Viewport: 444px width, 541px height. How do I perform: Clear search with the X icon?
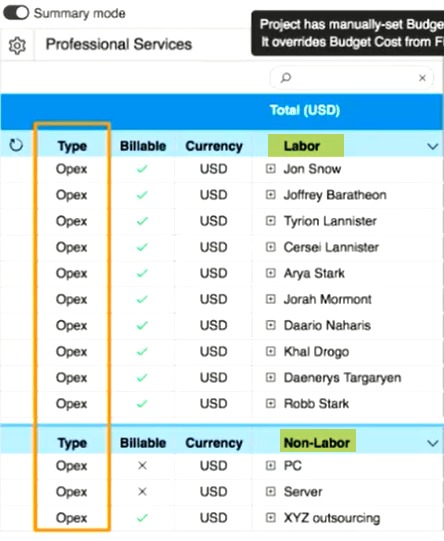click(x=422, y=78)
